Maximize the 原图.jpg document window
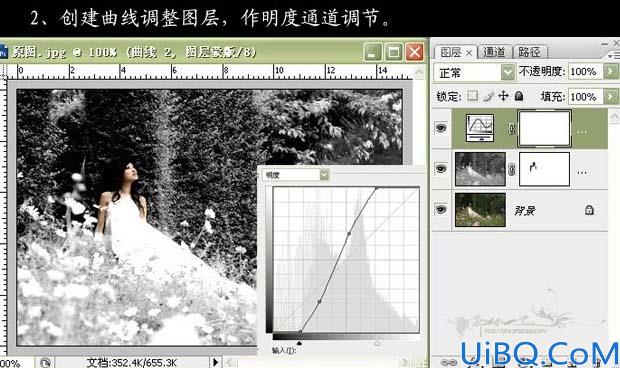Screen dimensions: 620x368 click(x=393, y=52)
